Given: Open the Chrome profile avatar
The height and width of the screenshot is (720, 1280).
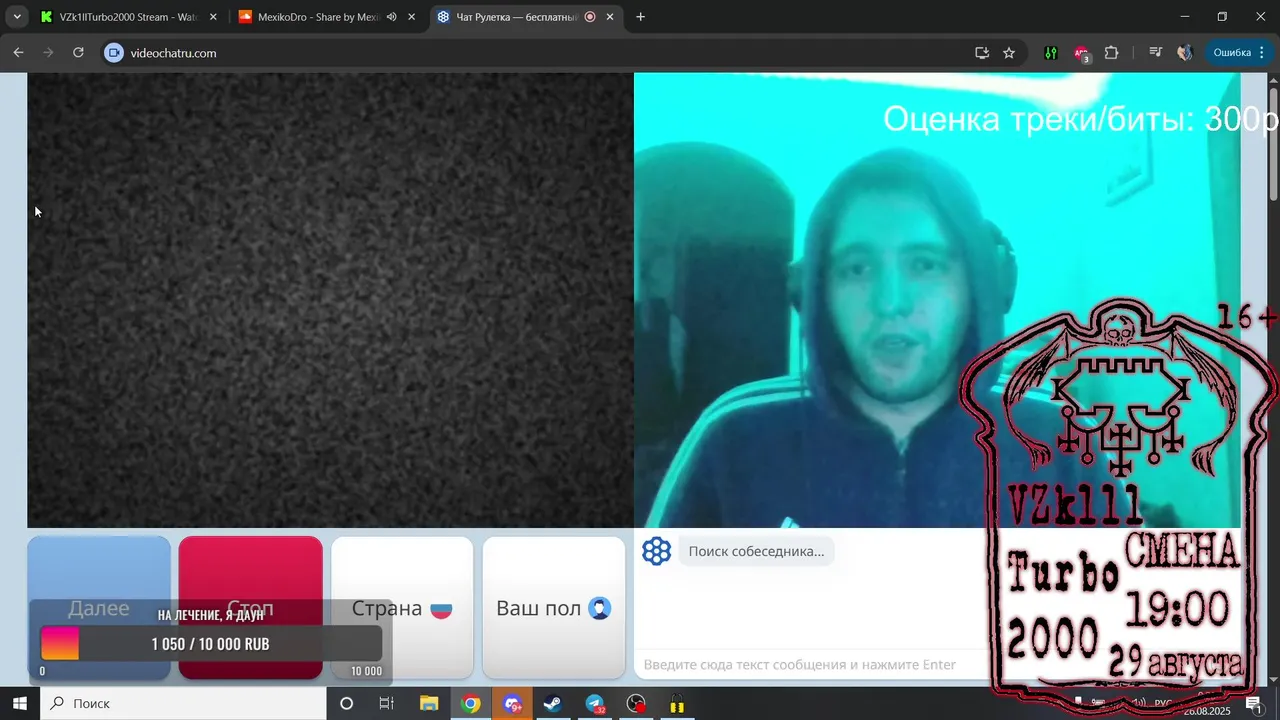Looking at the screenshot, I should coord(1185,53).
